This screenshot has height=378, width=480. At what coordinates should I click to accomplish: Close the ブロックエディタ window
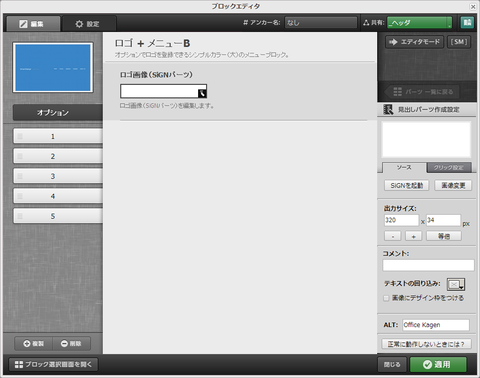pos(473,6)
